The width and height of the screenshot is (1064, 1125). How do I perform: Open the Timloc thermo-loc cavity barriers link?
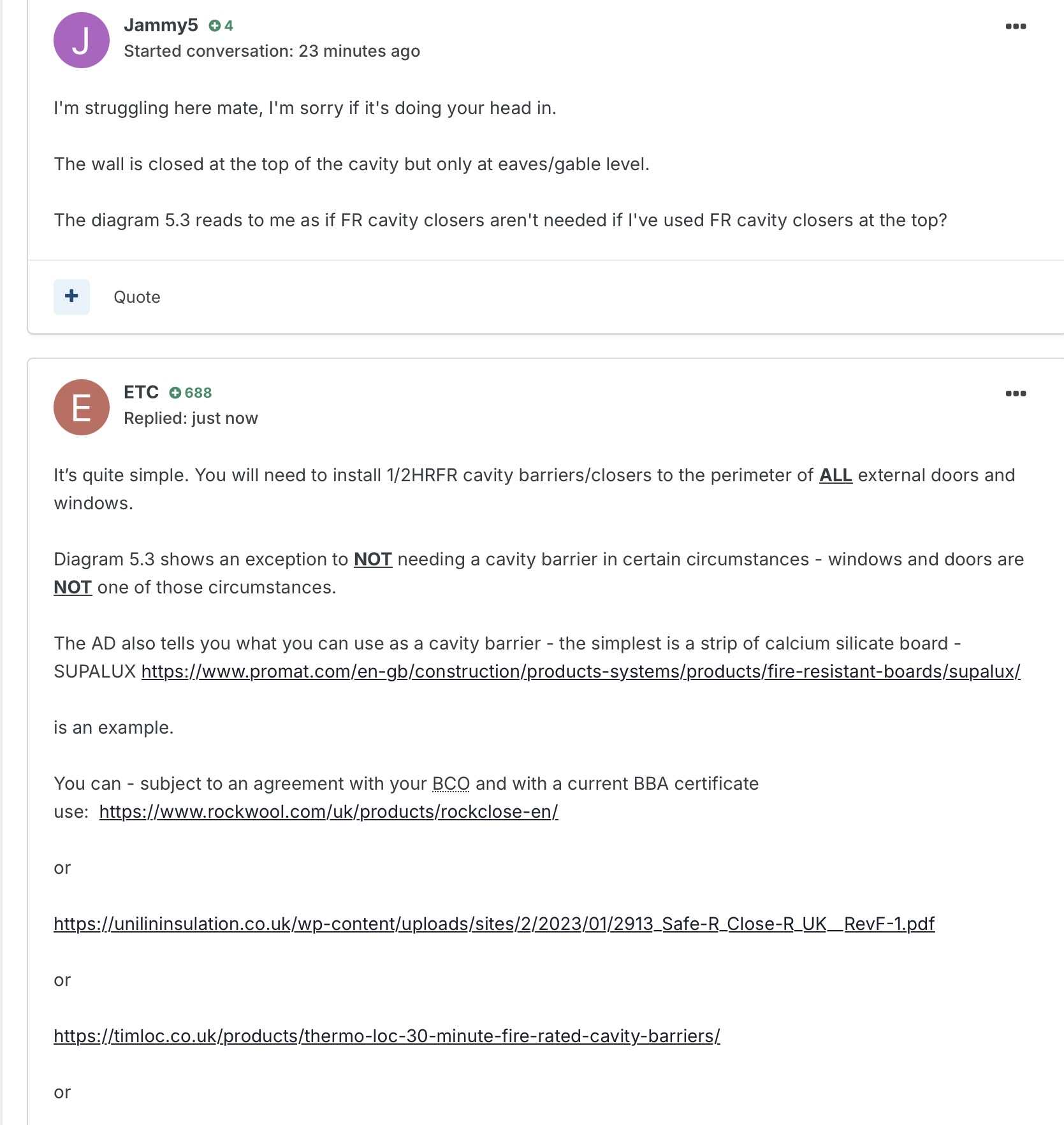[x=386, y=1036]
